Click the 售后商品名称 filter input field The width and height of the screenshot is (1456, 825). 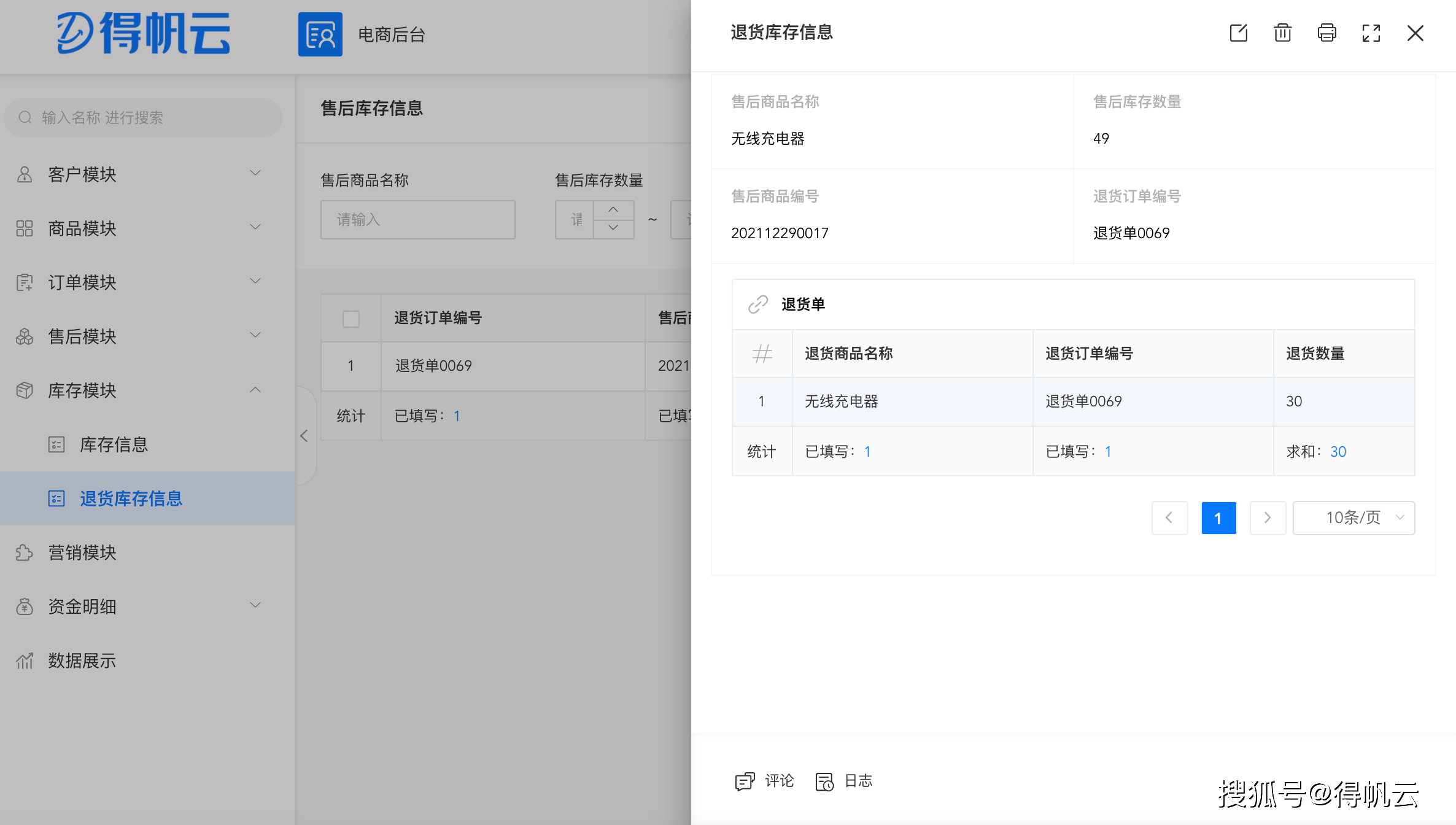(x=417, y=220)
